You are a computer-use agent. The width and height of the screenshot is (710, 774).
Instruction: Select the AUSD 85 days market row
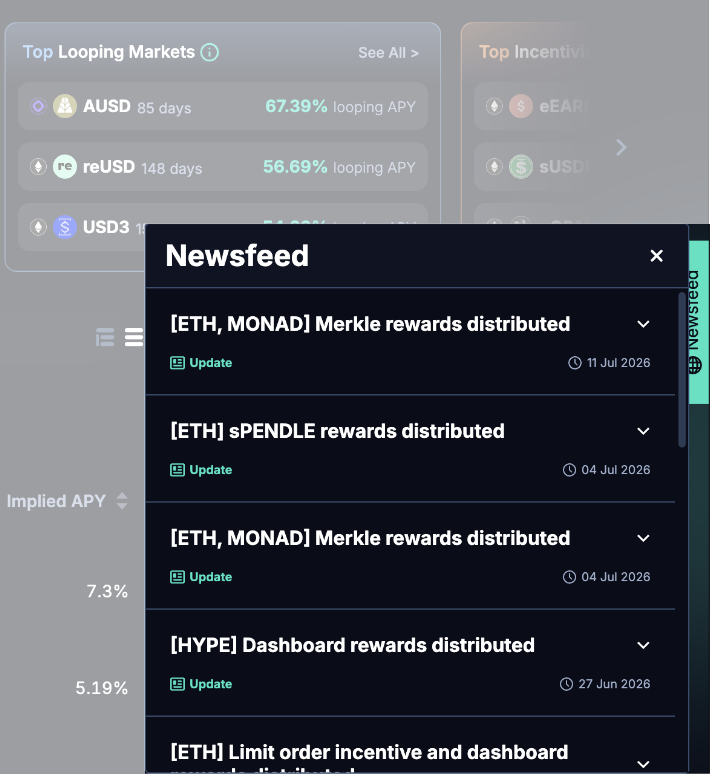[x=223, y=106]
